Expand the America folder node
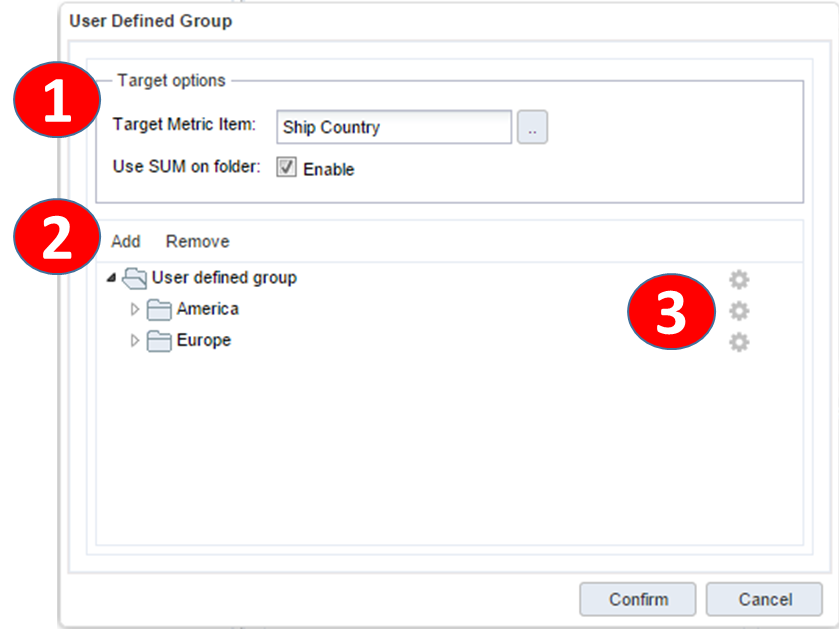The height and width of the screenshot is (629, 839). 136,310
